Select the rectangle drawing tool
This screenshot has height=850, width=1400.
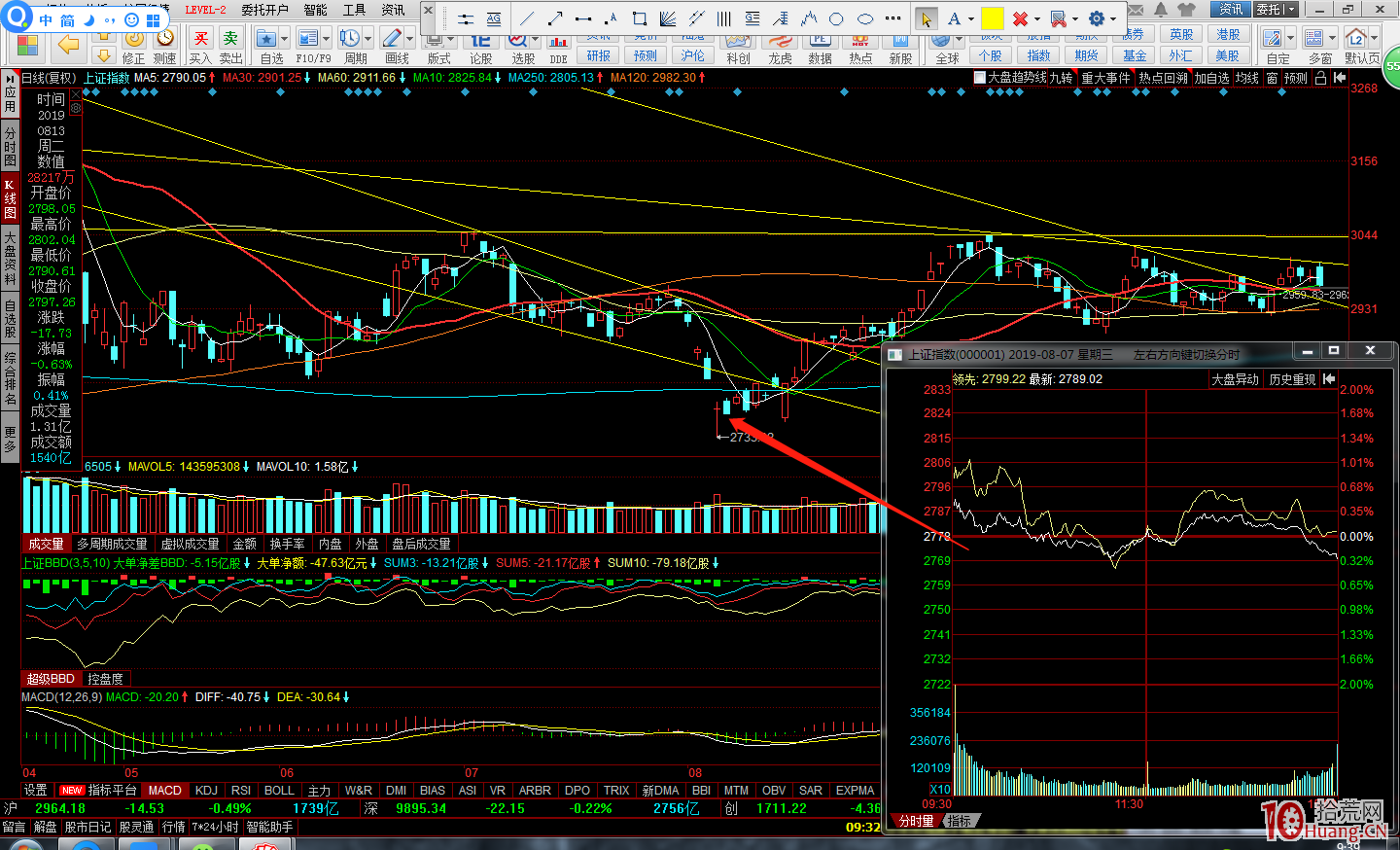(640, 18)
